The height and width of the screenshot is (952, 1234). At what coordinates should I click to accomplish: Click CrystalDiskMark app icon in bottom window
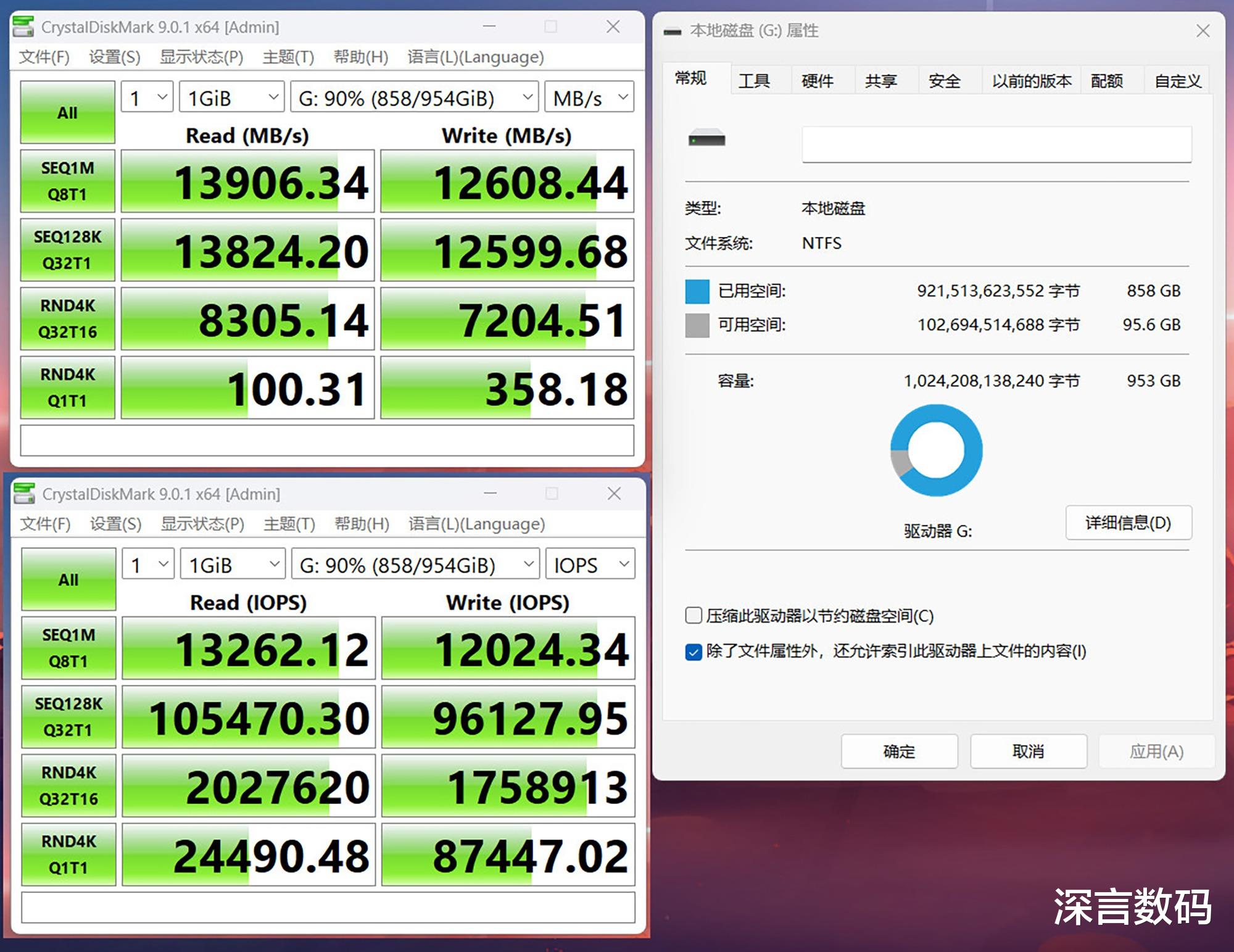coord(25,494)
